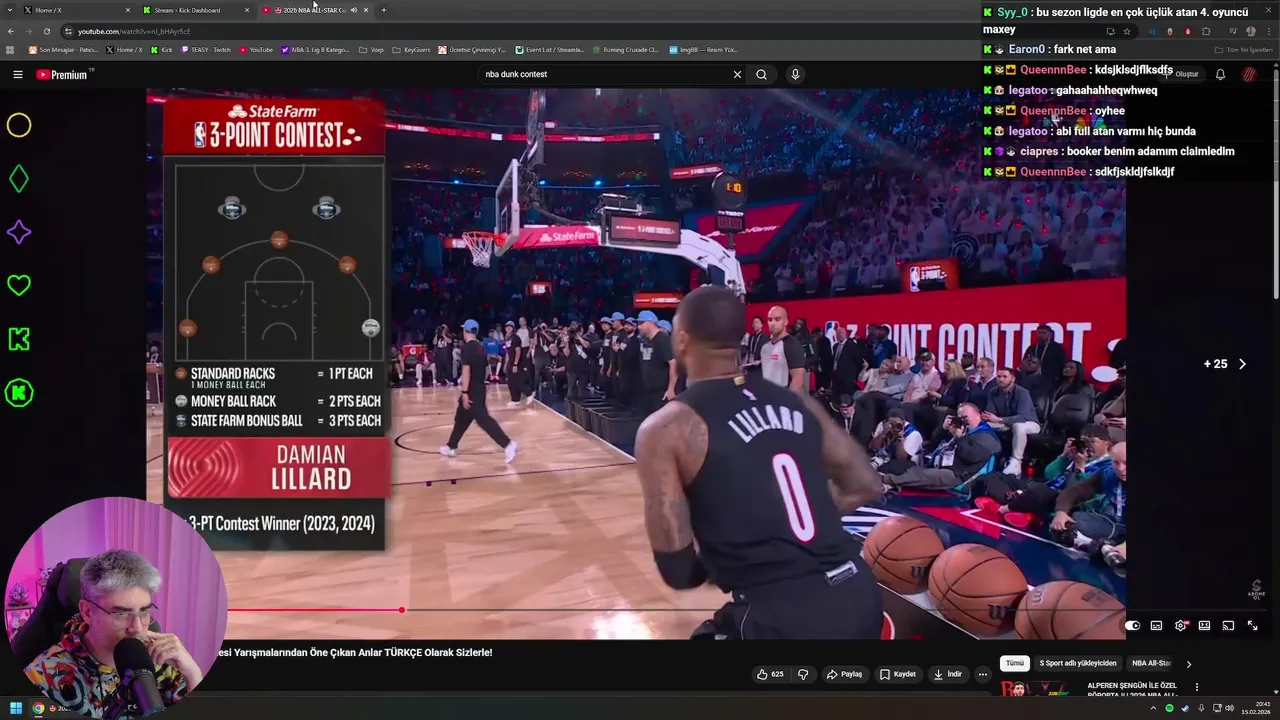Go back in the browser
The height and width of the screenshot is (720, 1280).
pos(10,31)
